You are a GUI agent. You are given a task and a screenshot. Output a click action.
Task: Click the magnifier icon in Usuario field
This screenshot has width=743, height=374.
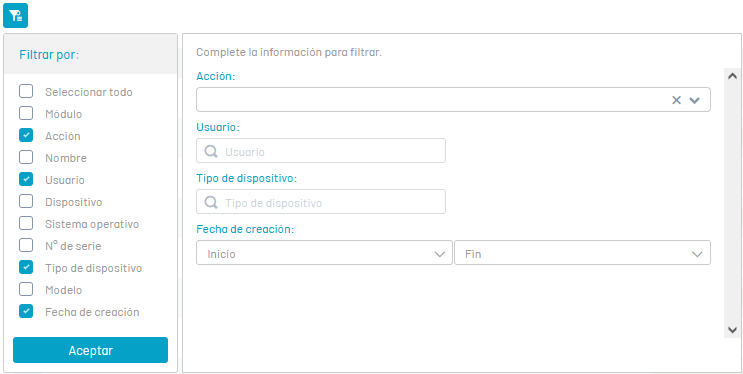click(211, 151)
